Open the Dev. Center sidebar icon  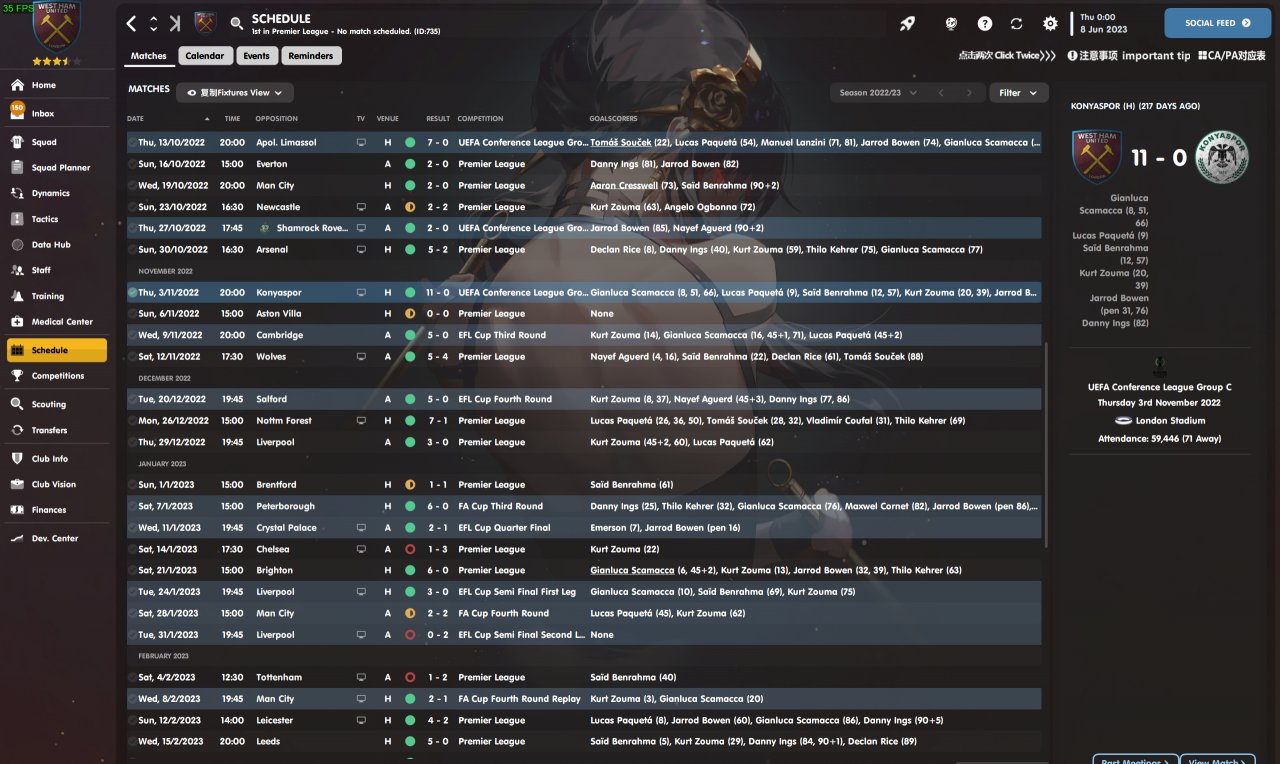coord(17,538)
